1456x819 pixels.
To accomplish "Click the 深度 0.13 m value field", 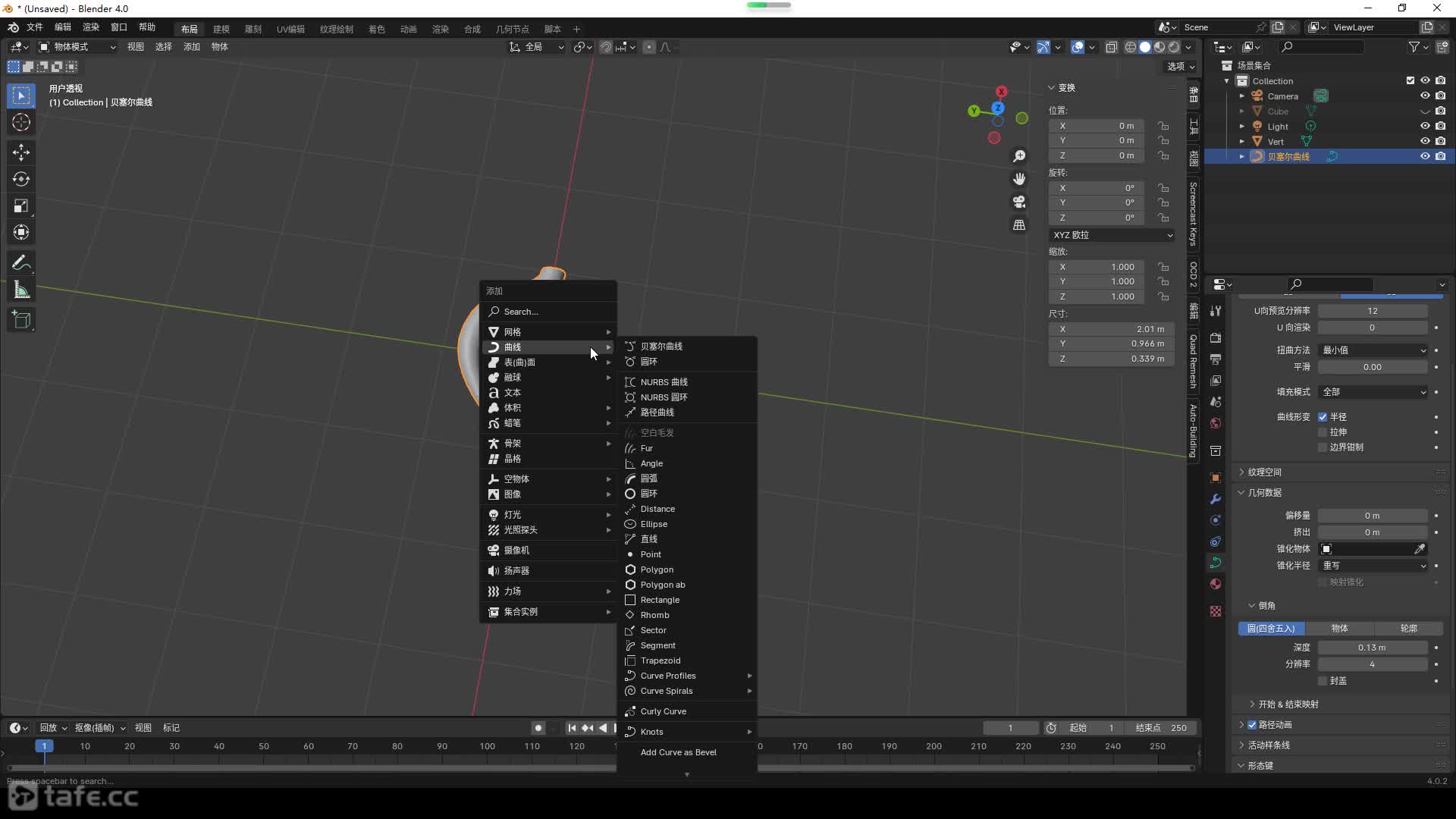I will click(x=1373, y=648).
